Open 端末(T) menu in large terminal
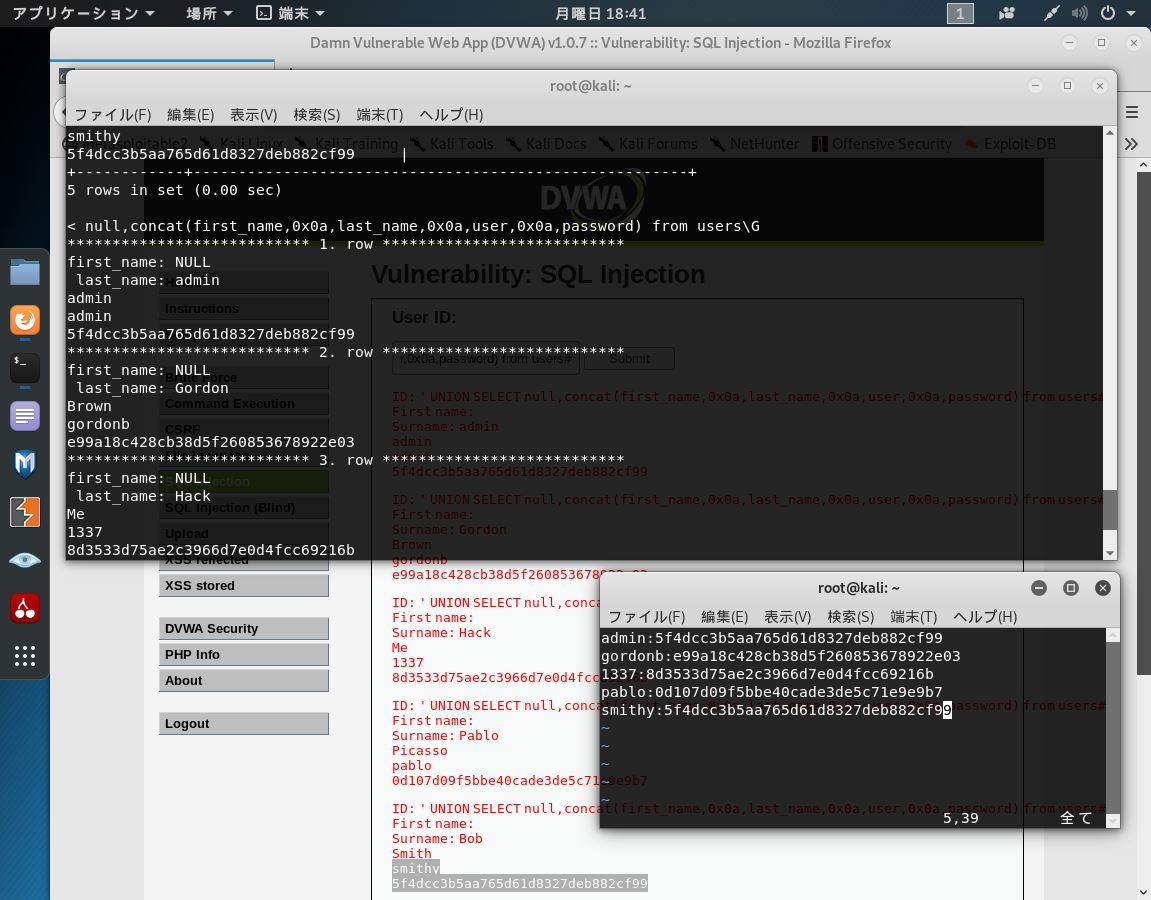 (380, 115)
